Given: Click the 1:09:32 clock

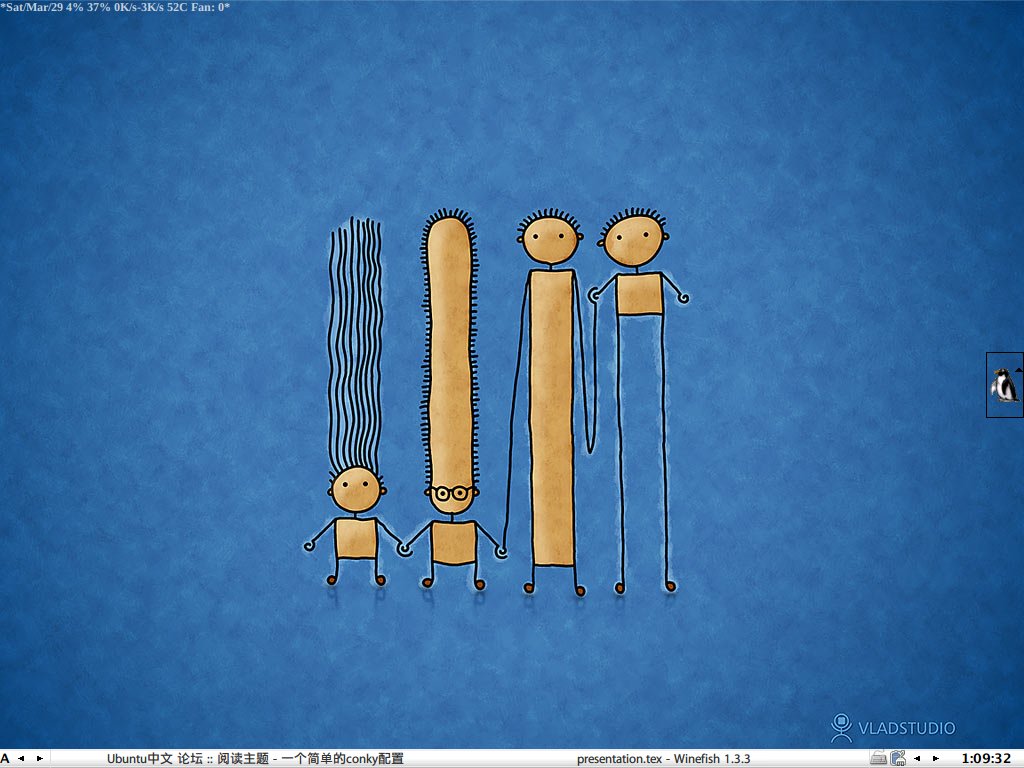Looking at the screenshot, I should [986, 758].
